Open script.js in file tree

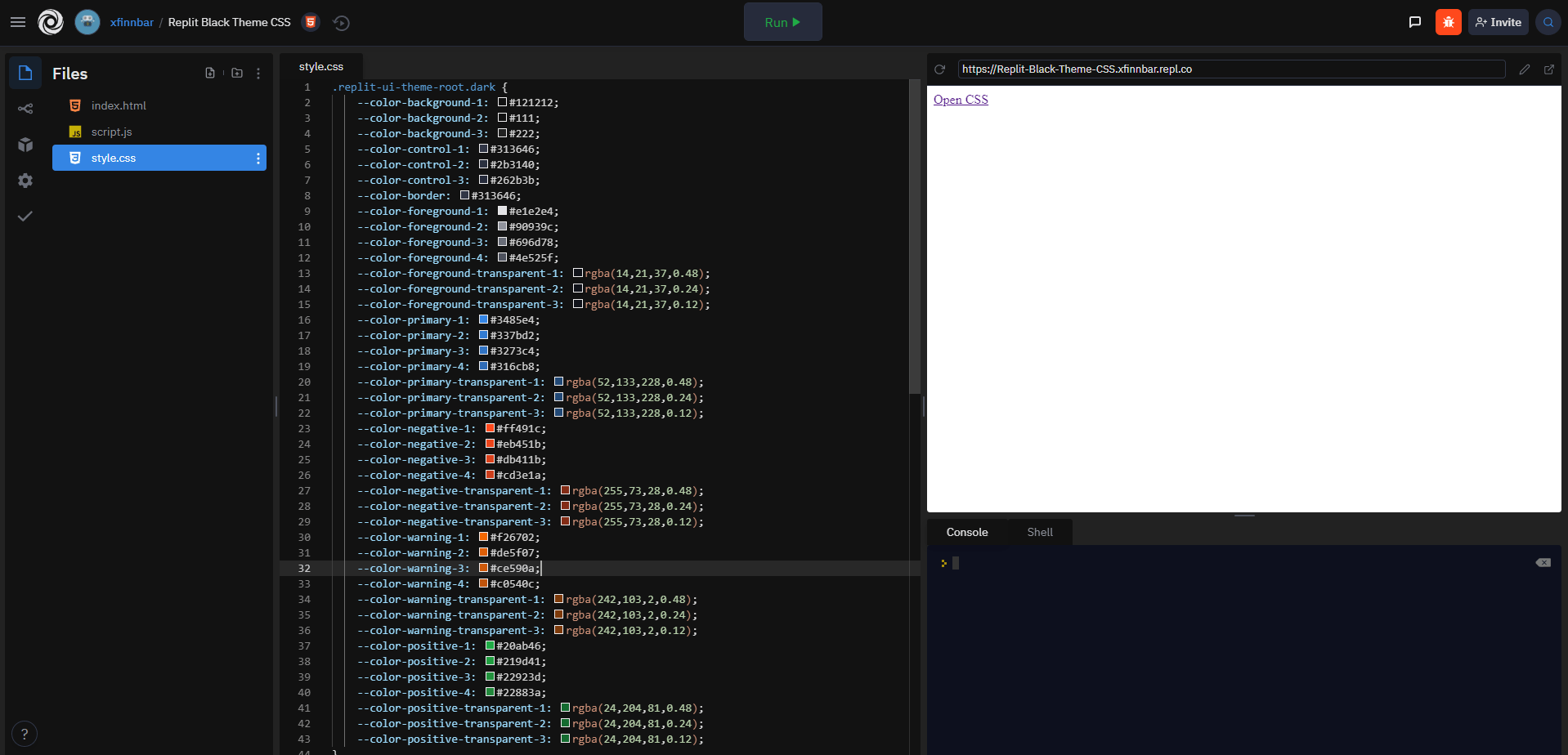159,132
